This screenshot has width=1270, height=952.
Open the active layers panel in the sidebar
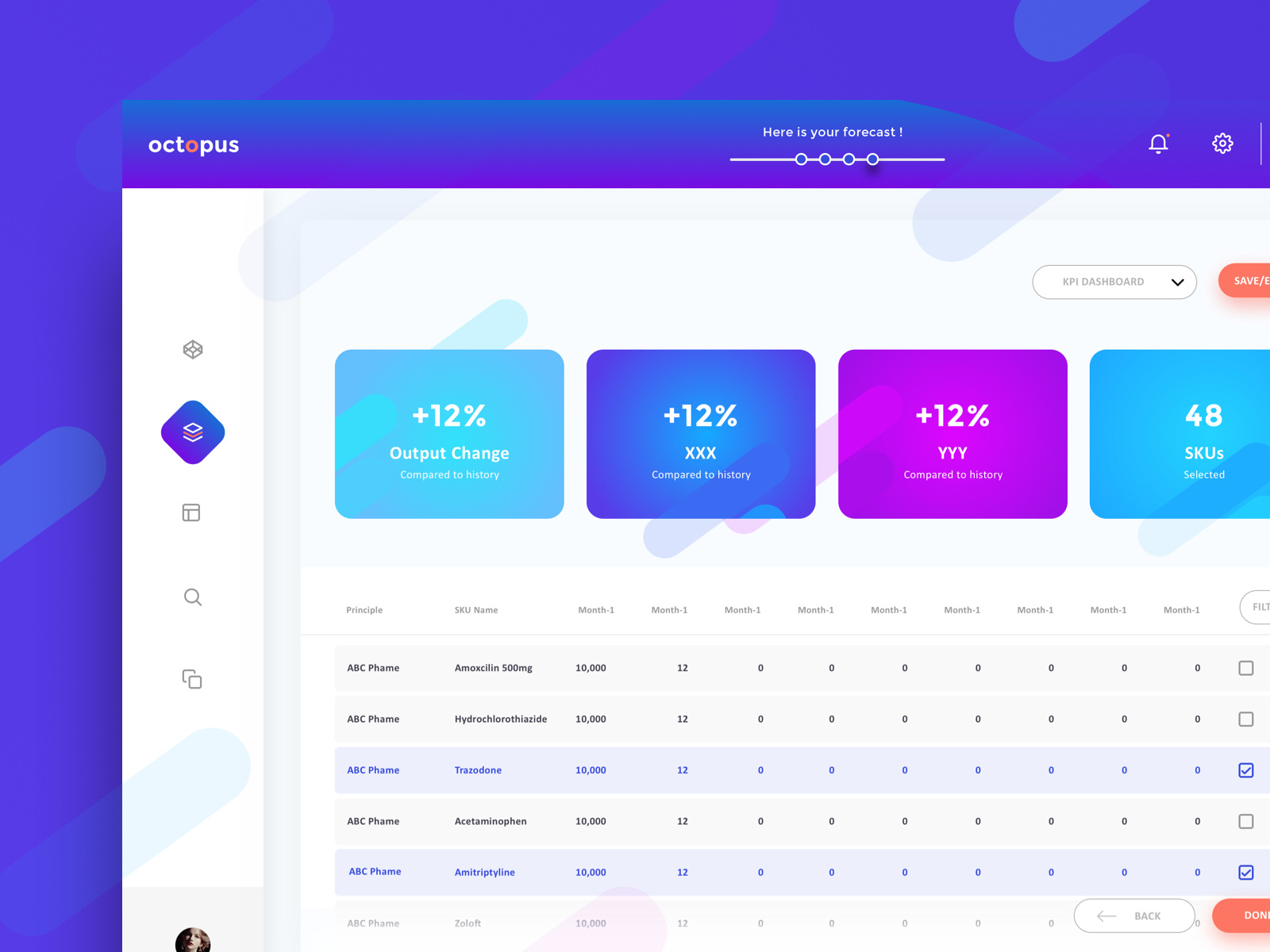[192, 432]
